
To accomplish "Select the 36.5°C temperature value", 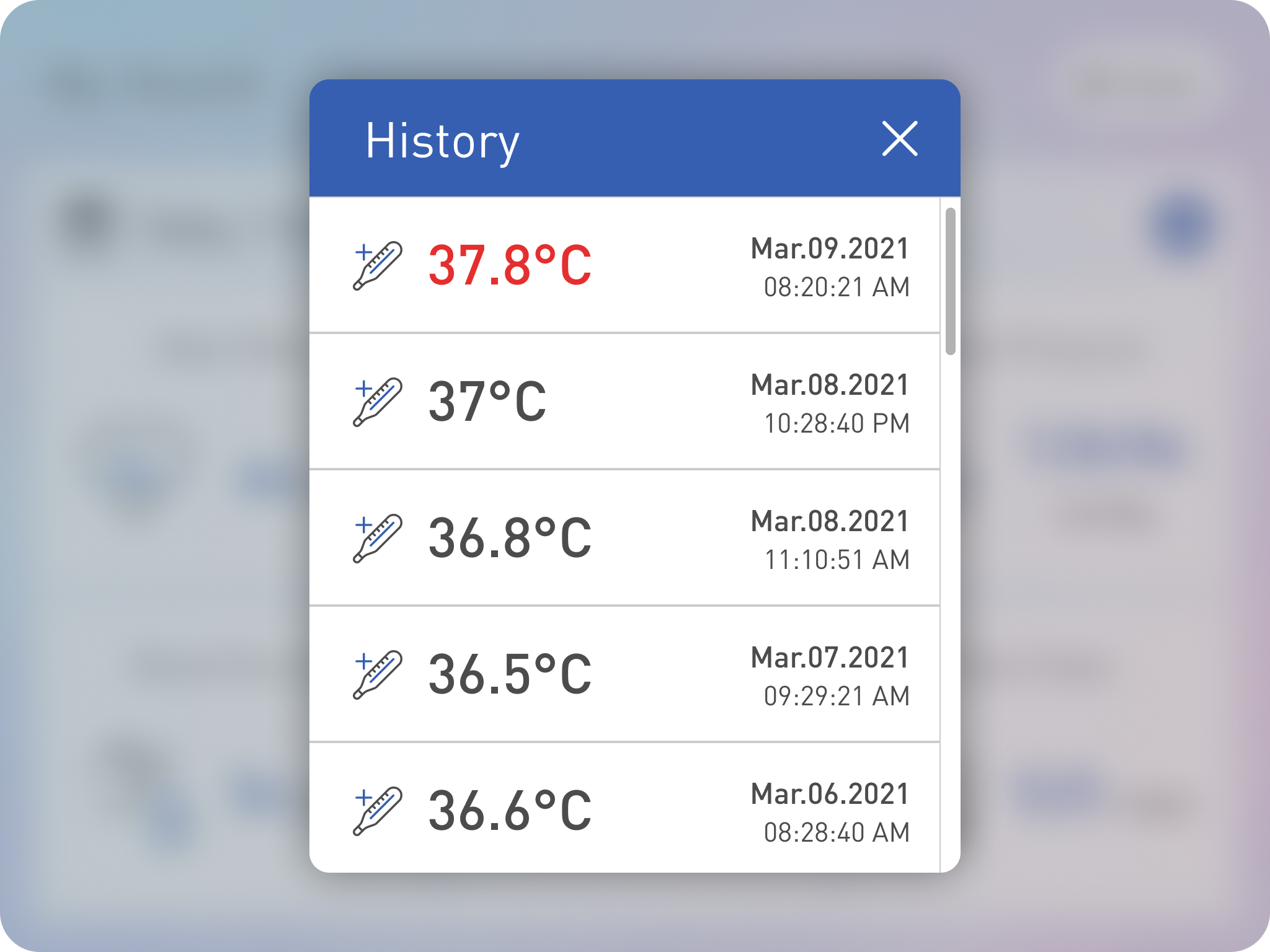I will tap(510, 674).
